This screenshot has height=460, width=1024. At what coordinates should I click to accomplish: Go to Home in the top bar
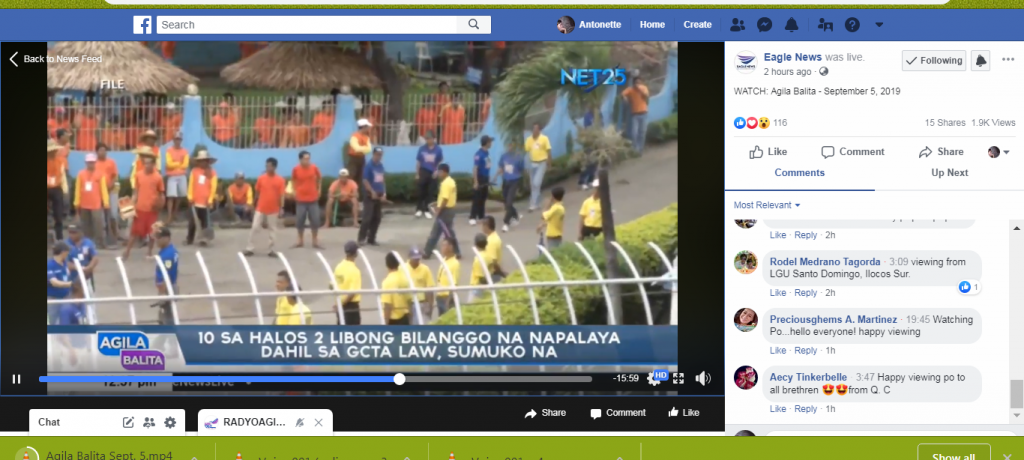652,24
